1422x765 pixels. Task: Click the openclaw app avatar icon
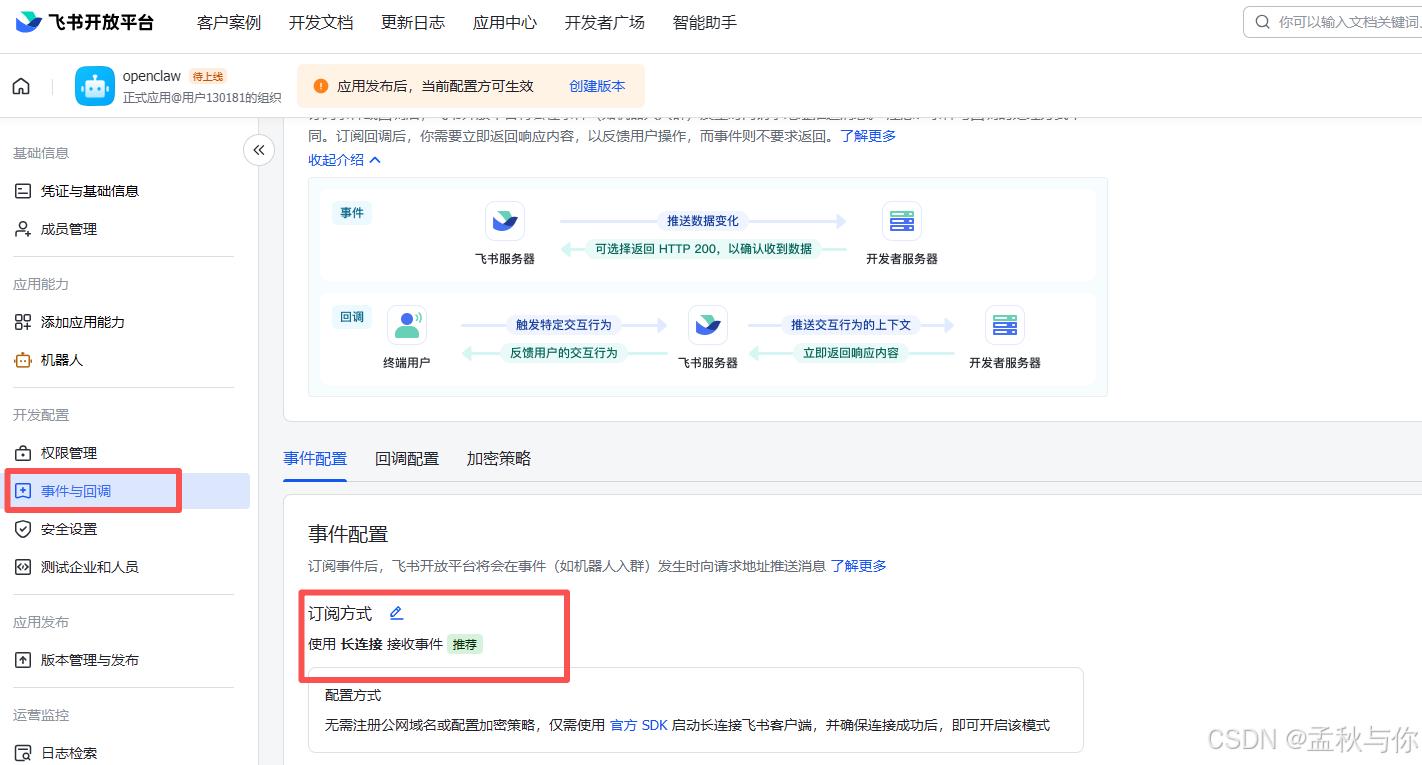[94, 86]
